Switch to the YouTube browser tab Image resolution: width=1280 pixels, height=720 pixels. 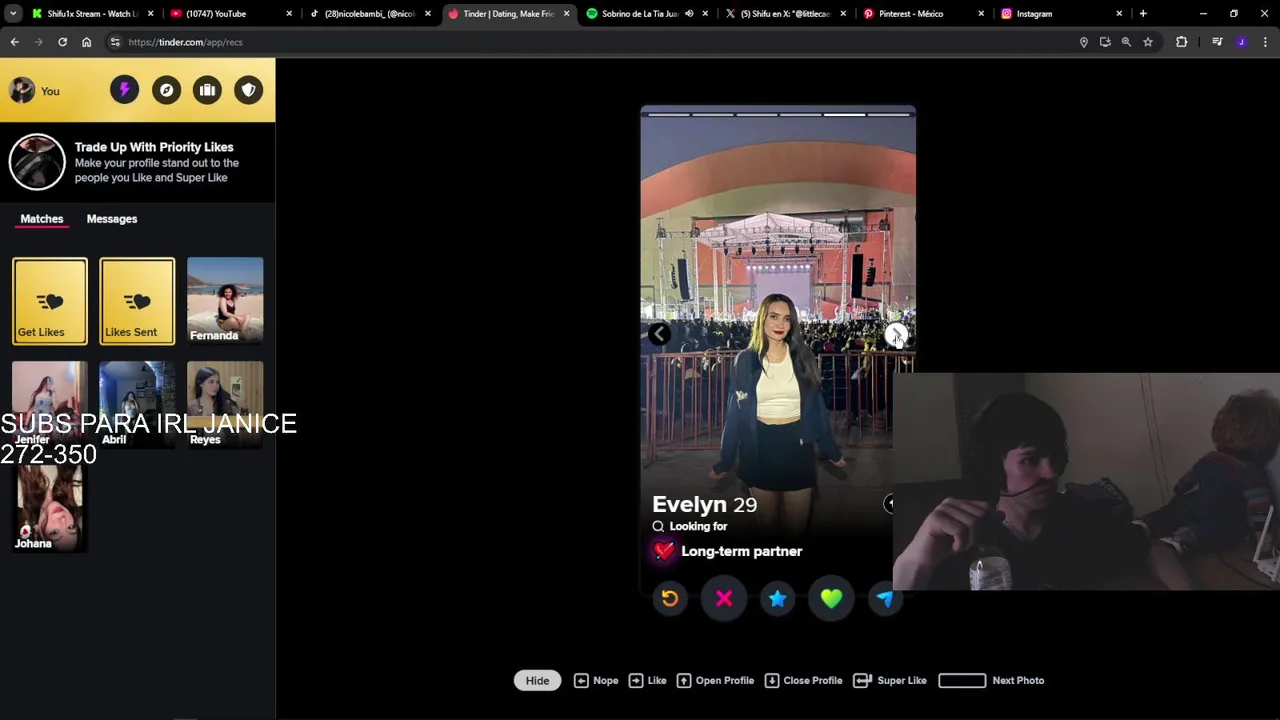[231, 14]
